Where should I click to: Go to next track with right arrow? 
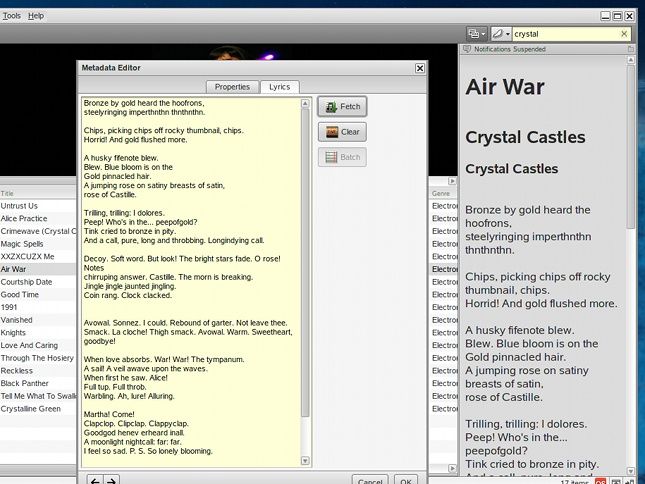111,480
